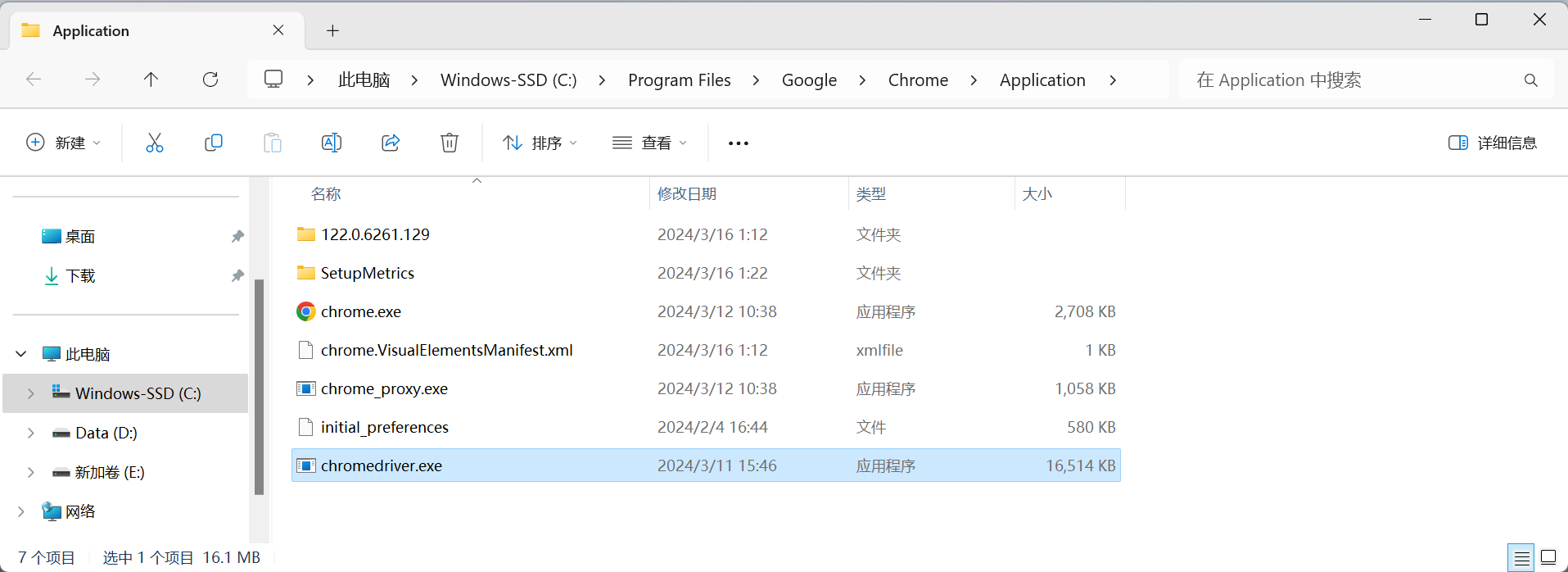Open 桌面 in the navigation pane
Viewport: 1568px width, 572px height.
(x=80, y=237)
